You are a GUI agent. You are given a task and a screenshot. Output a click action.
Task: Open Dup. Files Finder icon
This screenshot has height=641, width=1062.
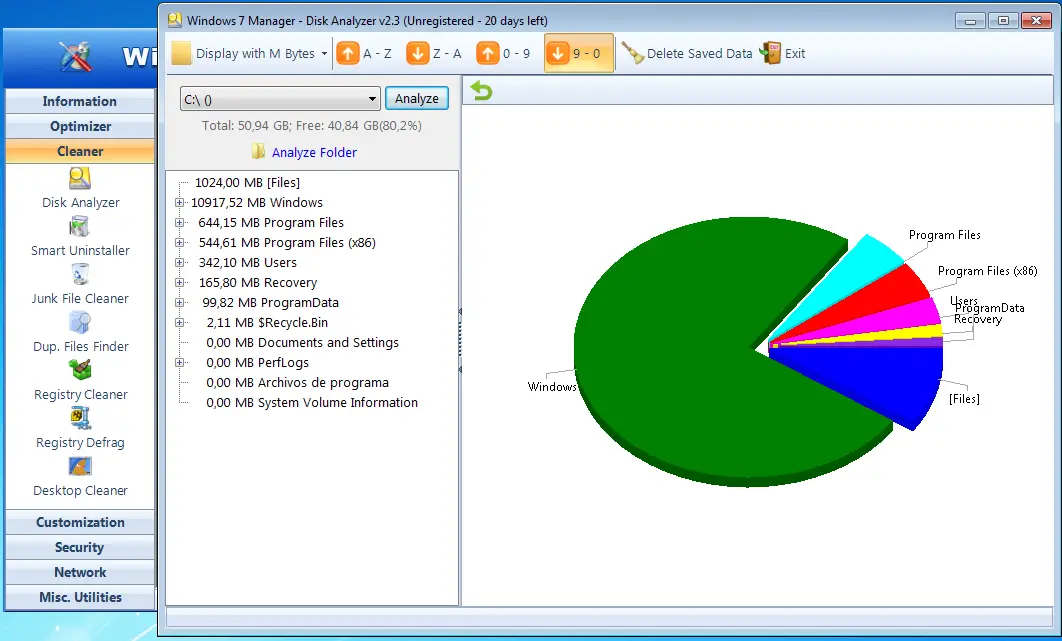click(x=80, y=323)
